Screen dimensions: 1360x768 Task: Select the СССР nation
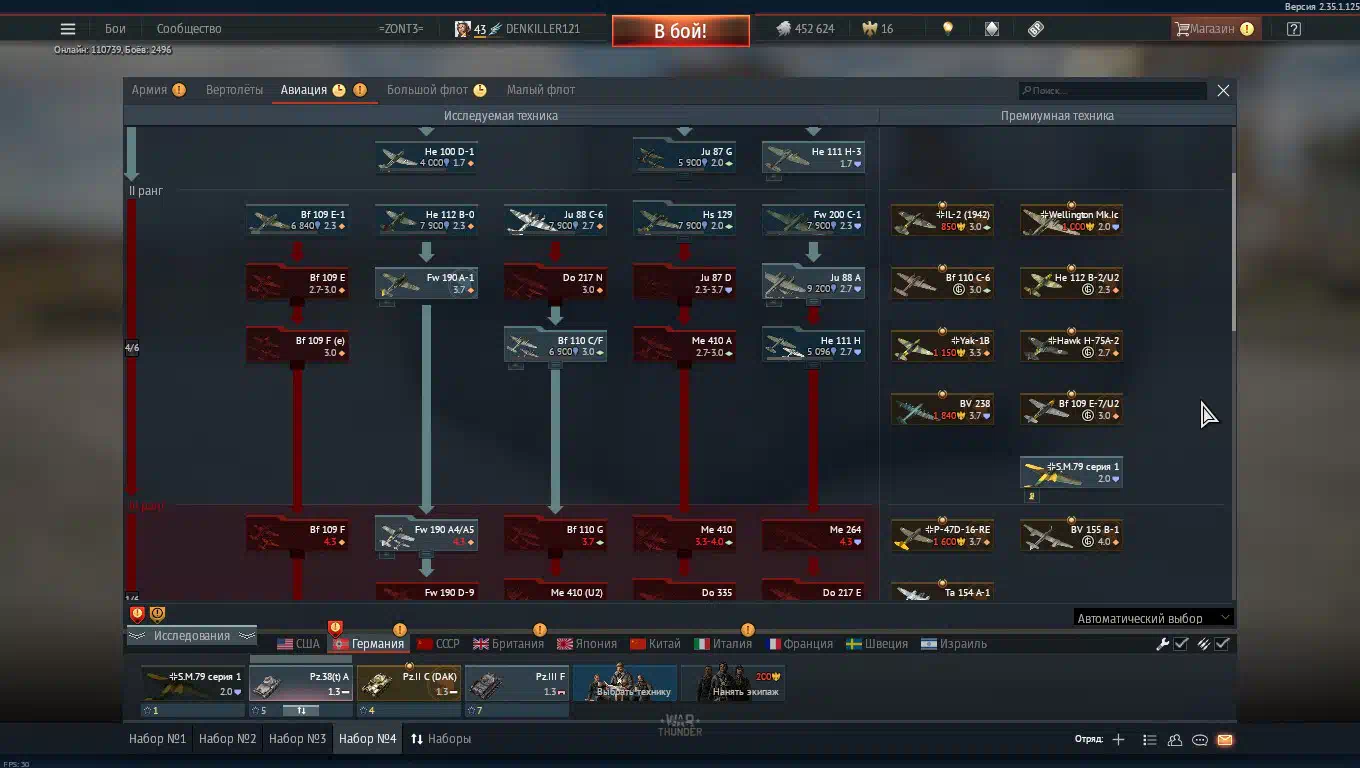438,644
